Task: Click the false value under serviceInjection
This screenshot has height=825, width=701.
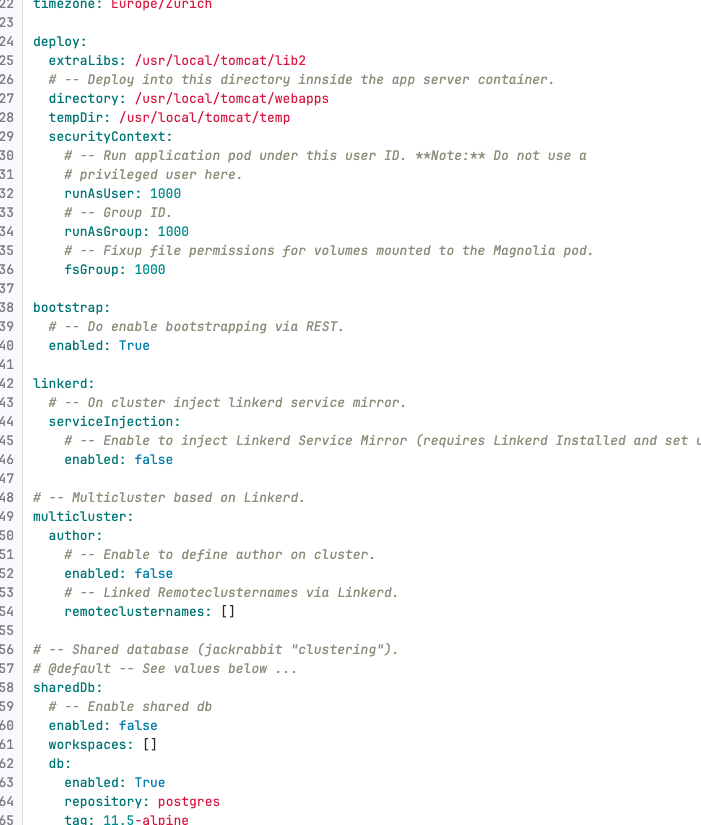Action: [153, 460]
